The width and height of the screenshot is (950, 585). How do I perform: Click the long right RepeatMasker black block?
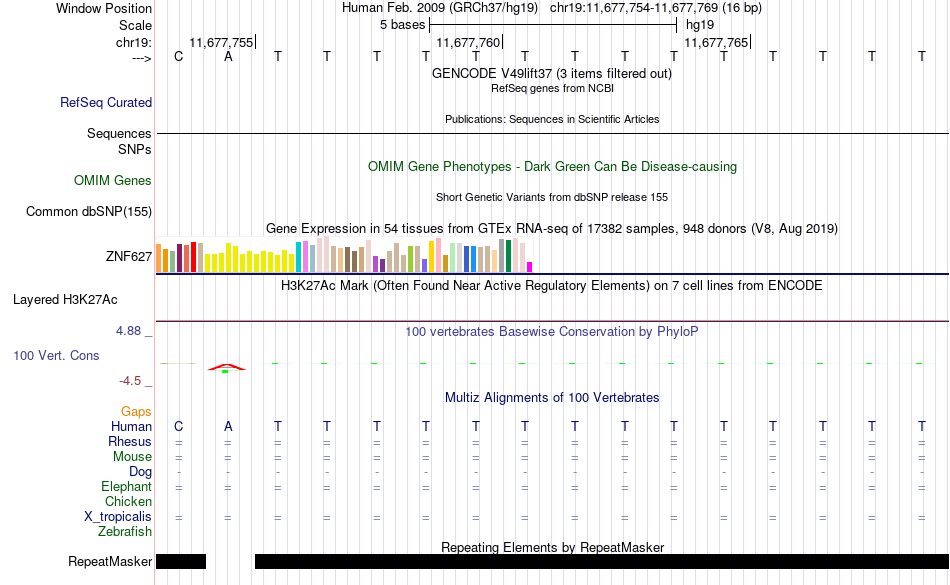pos(602,561)
